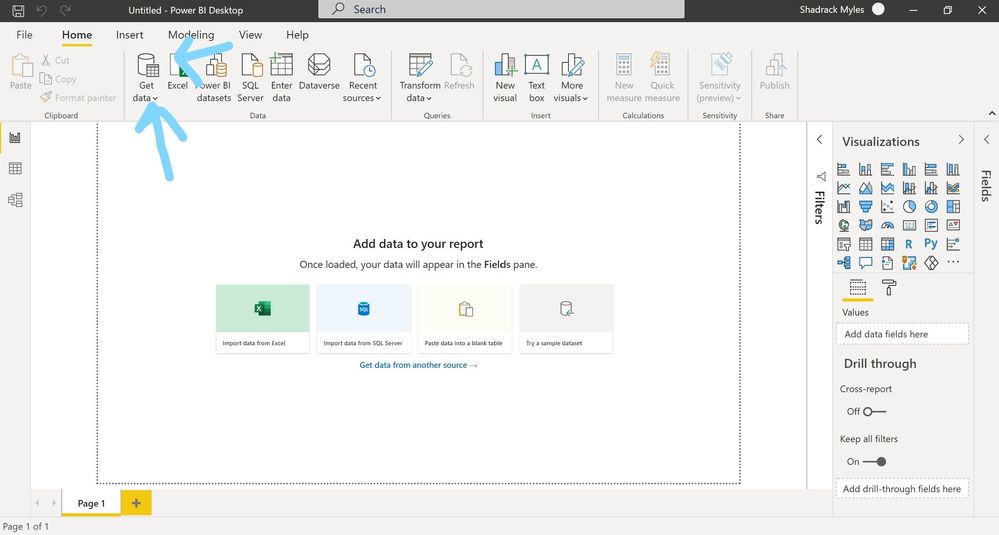Choose the Ribbon chart visual

pyautogui.click(x=953, y=188)
